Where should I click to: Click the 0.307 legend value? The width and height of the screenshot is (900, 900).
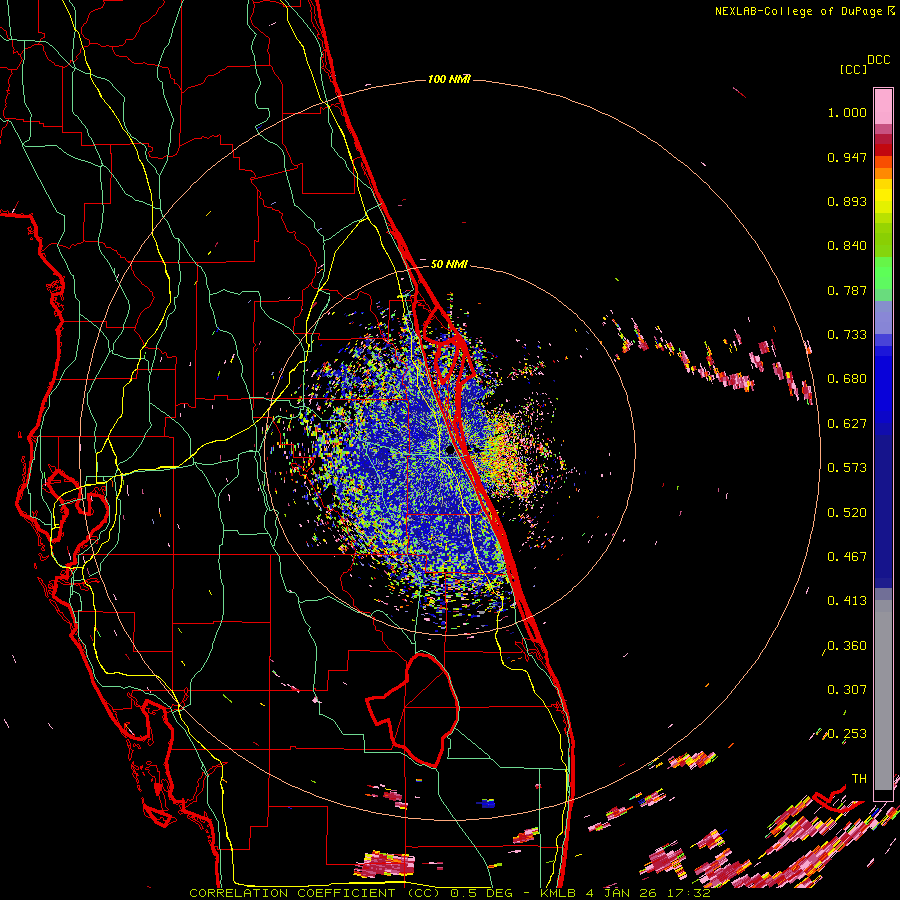[x=847, y=690]
